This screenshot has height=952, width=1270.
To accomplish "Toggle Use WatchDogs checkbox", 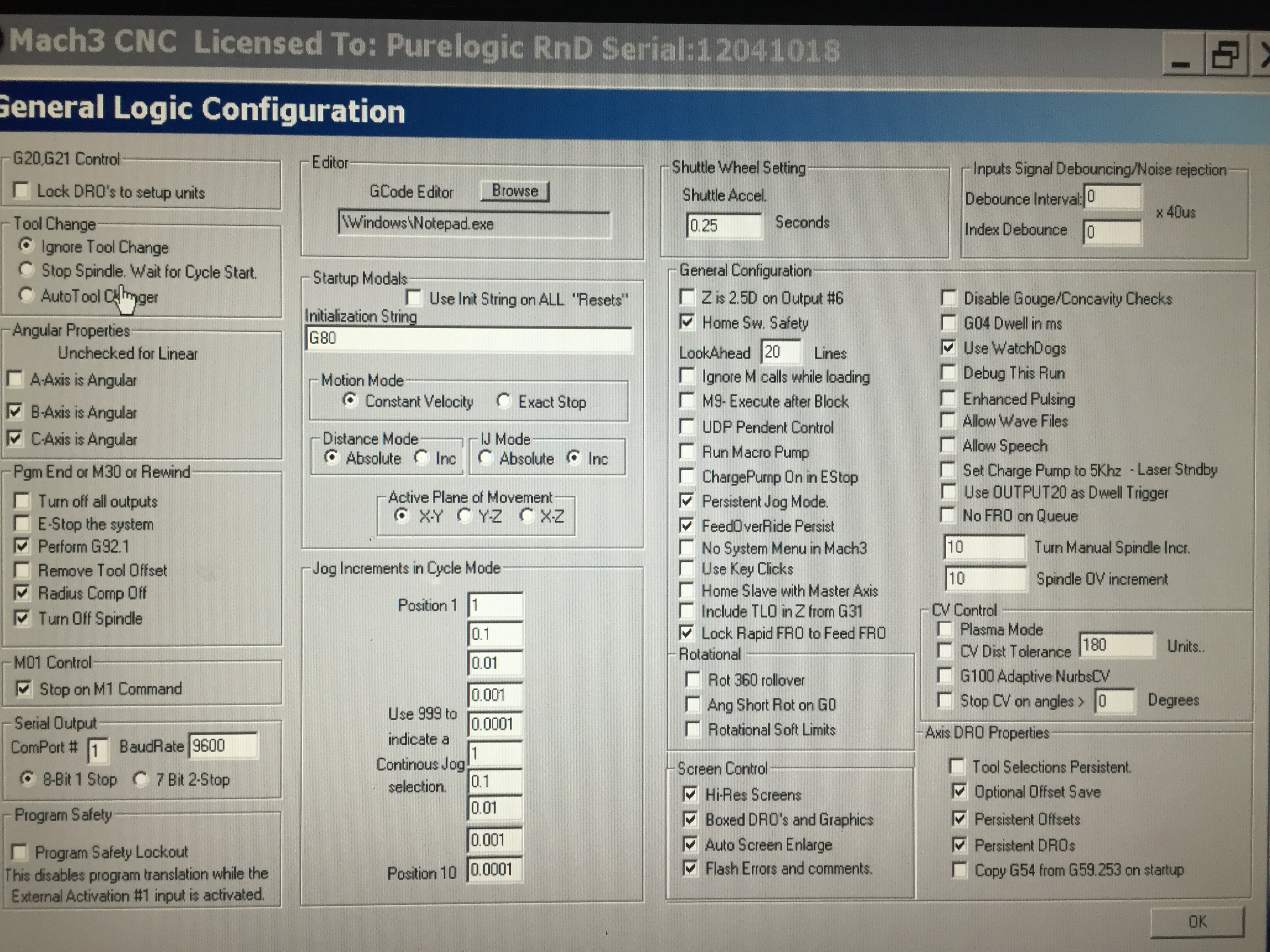I will [x=949, y=347].
